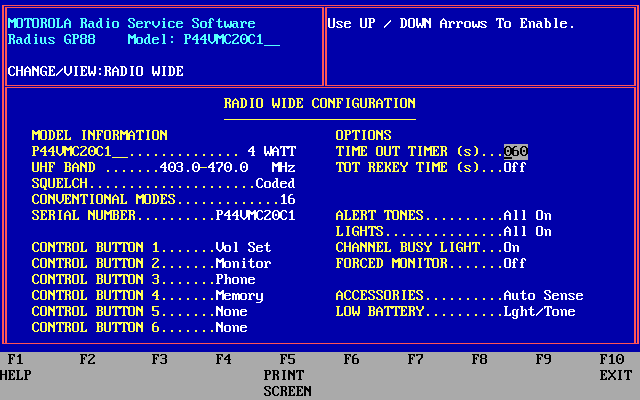
Task: Click the MODEL INFORMATION section heading
Action: 100,136
